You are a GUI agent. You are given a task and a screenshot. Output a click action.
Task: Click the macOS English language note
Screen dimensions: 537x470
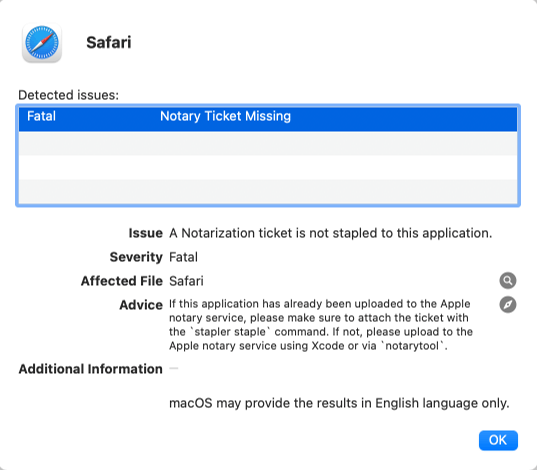[339, 403]
